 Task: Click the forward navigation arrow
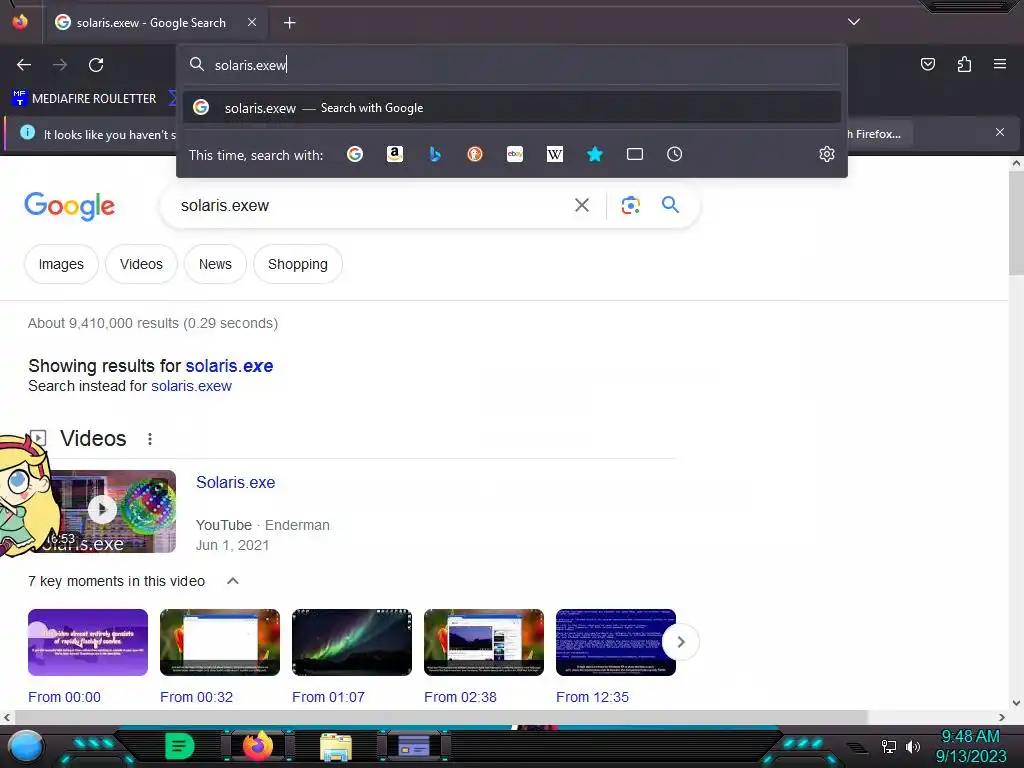click(x=60, y=65)
